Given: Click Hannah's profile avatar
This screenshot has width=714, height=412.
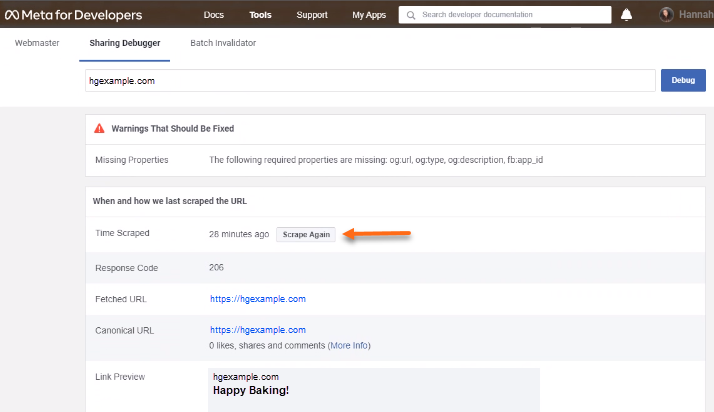Looking at the screenshot, I should click(667, 15).
